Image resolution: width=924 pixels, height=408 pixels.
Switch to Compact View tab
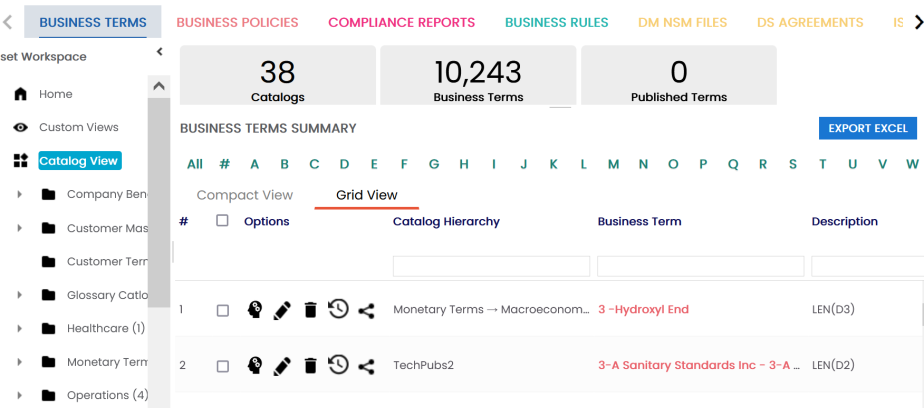pos(244,195)
